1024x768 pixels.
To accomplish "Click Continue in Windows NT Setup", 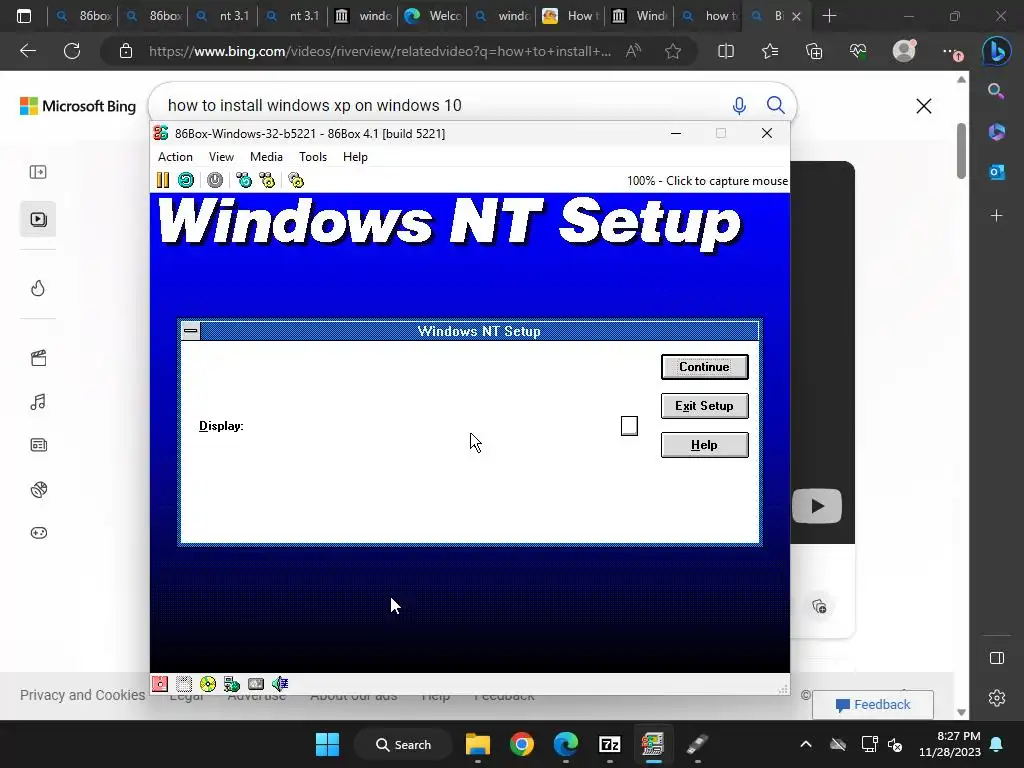I will tap(705, 367).
